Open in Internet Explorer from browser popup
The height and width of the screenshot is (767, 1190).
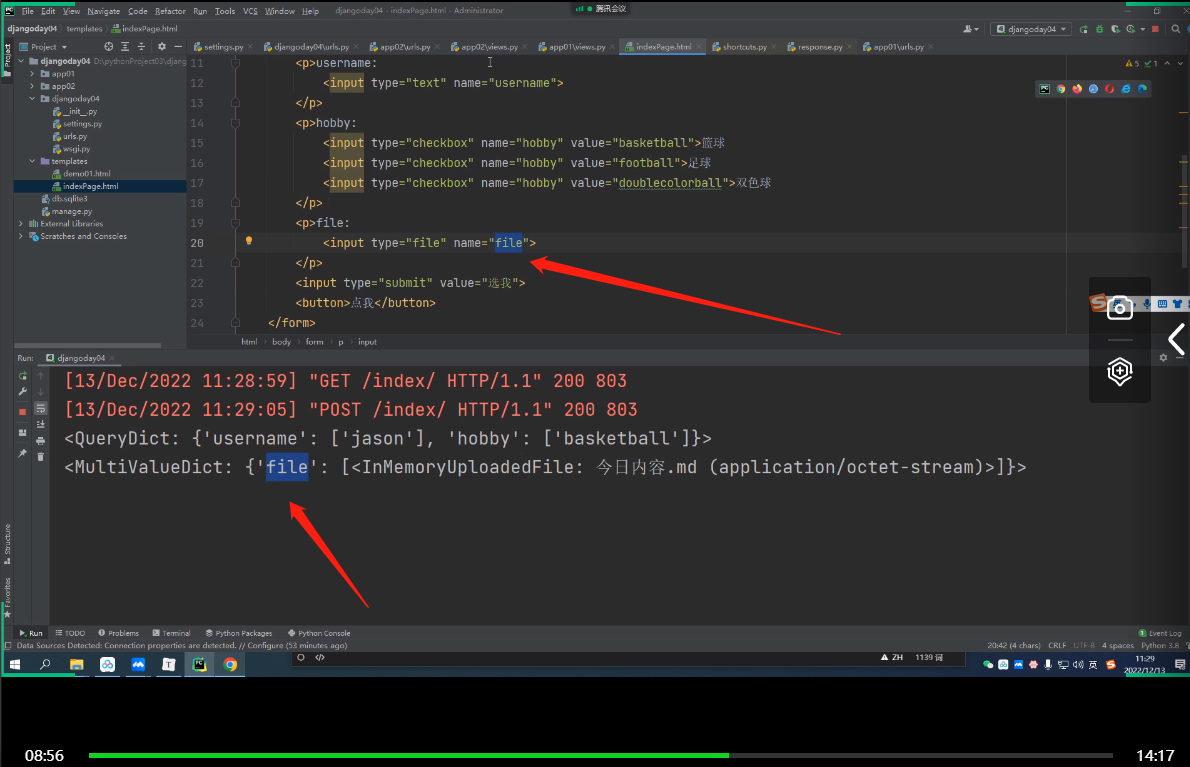[x=1125, y=89]
